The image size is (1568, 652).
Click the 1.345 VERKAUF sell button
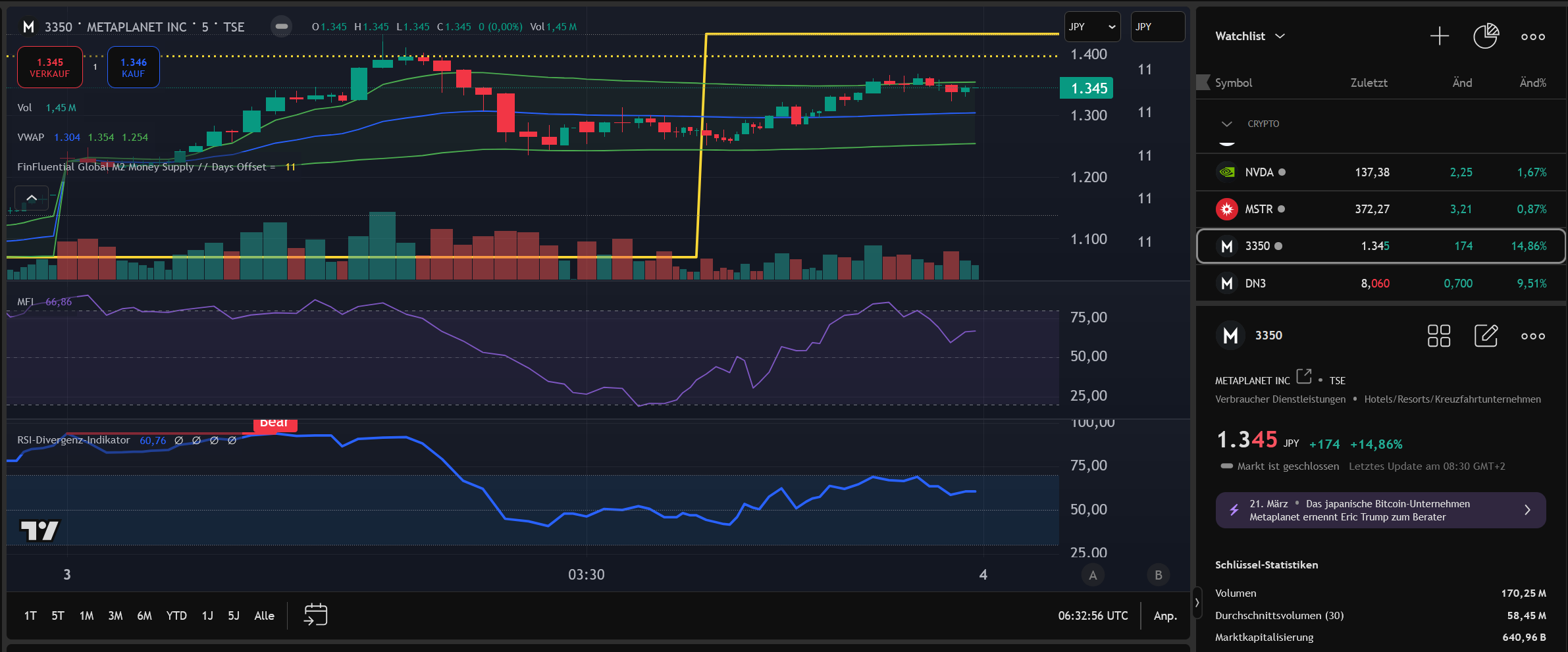pos(50,67)
